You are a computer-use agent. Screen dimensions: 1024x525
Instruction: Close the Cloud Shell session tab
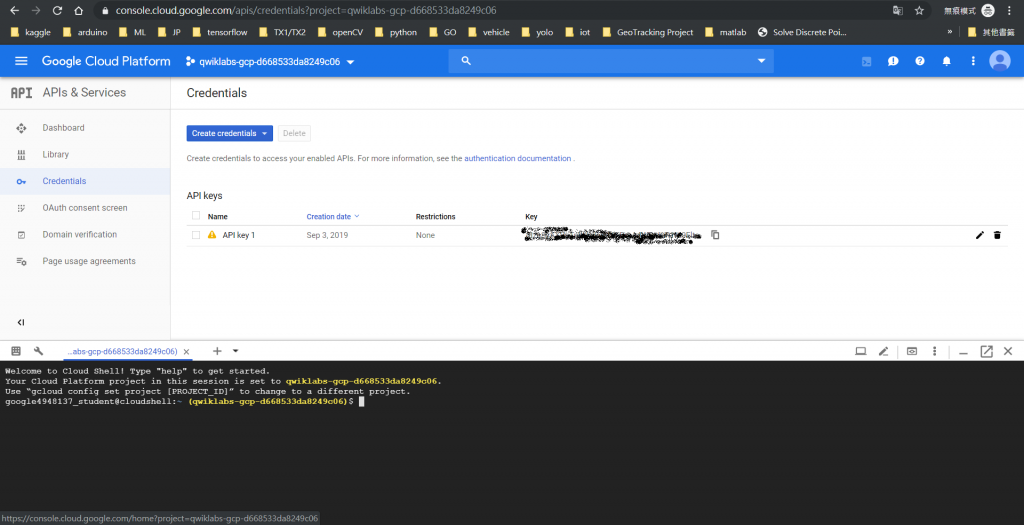click(186, 352)
